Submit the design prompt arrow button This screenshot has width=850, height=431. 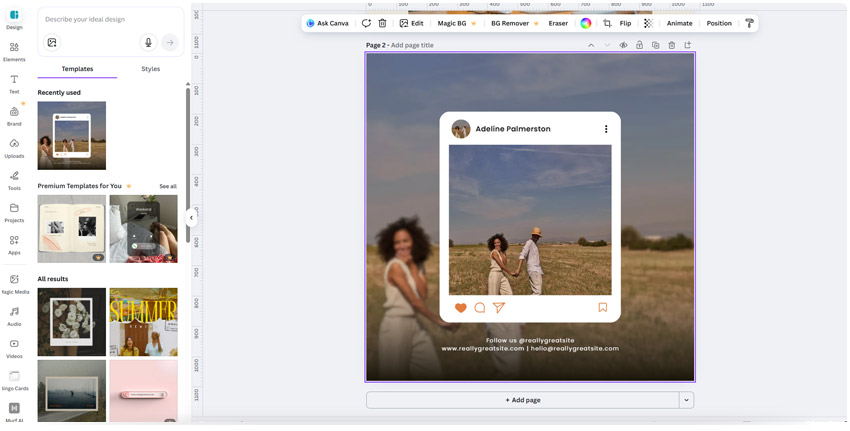(x=170, y=42)
